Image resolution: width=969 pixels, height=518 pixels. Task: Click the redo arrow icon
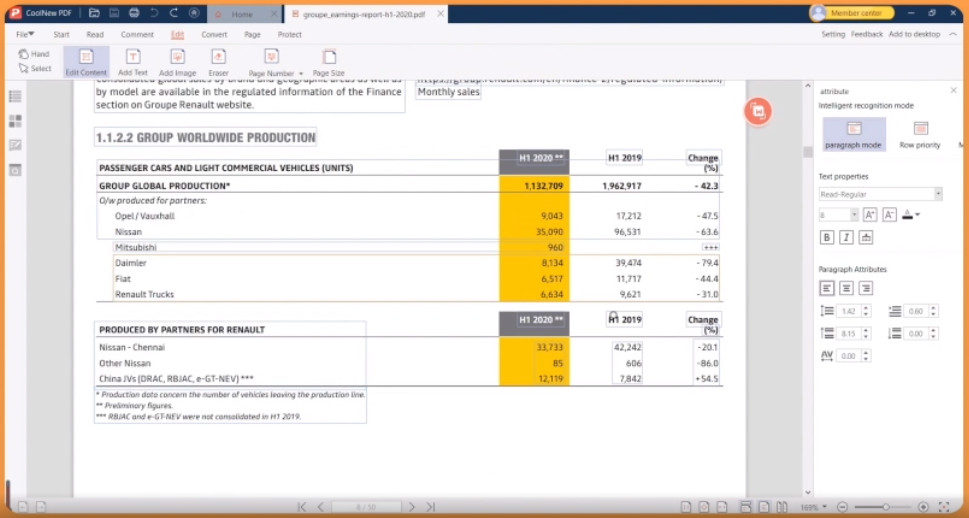tap(174, 13)
